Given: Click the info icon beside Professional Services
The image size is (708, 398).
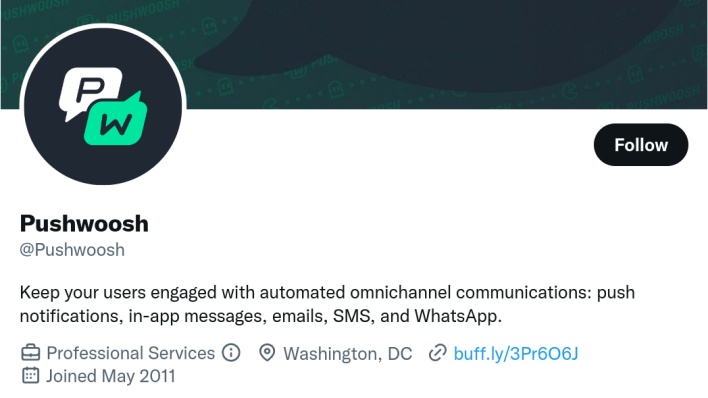Looking at the screenshot, I should click(x=231, y=352).
